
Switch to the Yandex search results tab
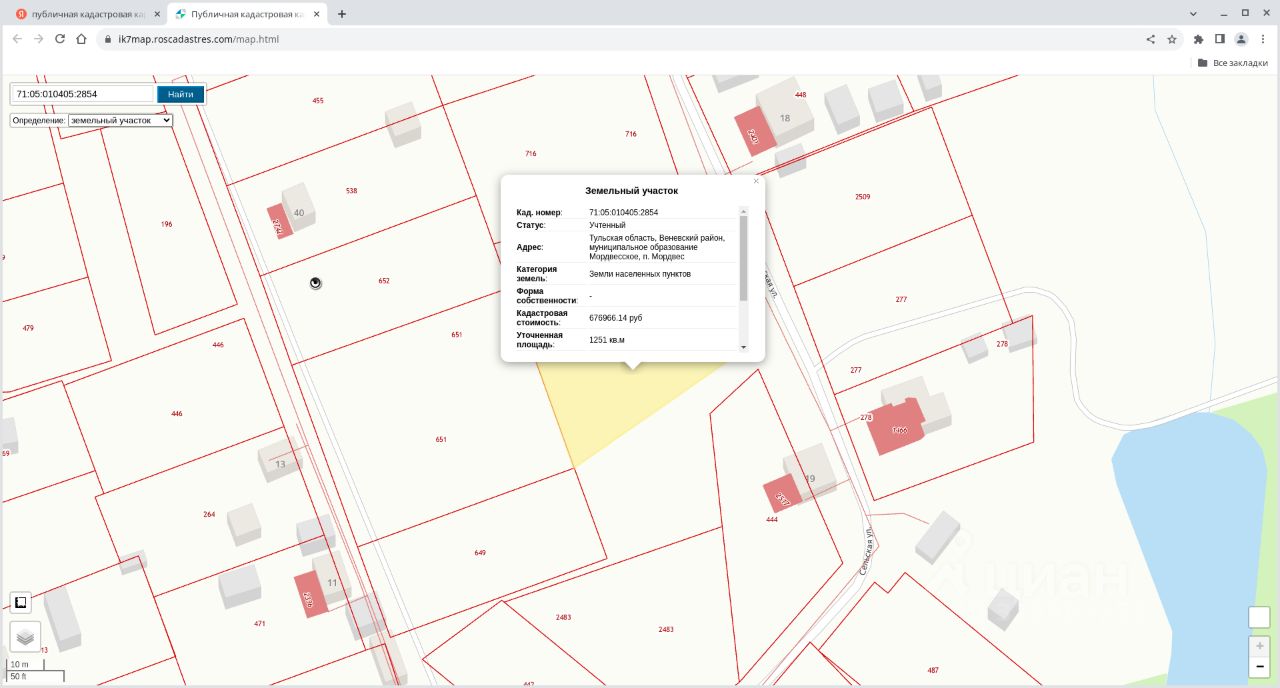tap(87, 14)
